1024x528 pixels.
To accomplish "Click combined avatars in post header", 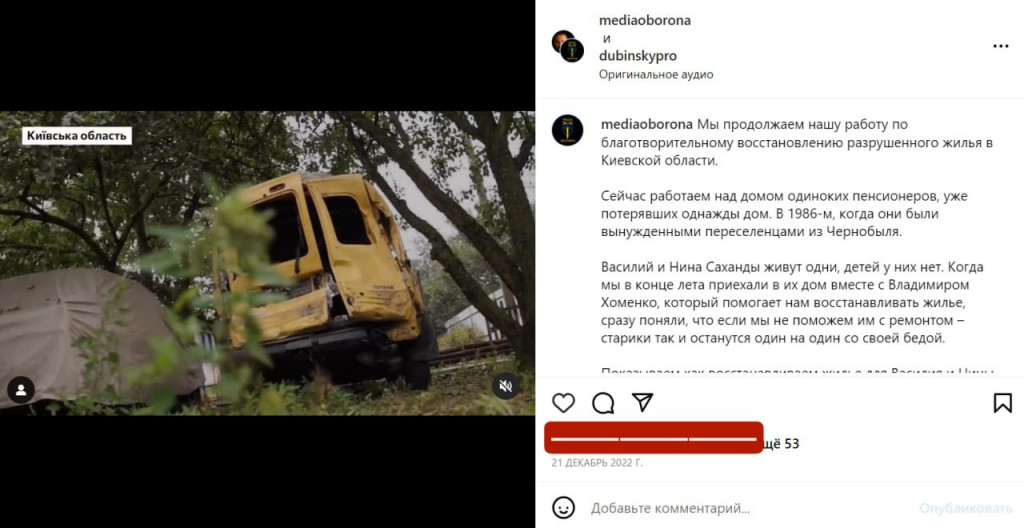I will pyautogui.click(x=568, y=46).
